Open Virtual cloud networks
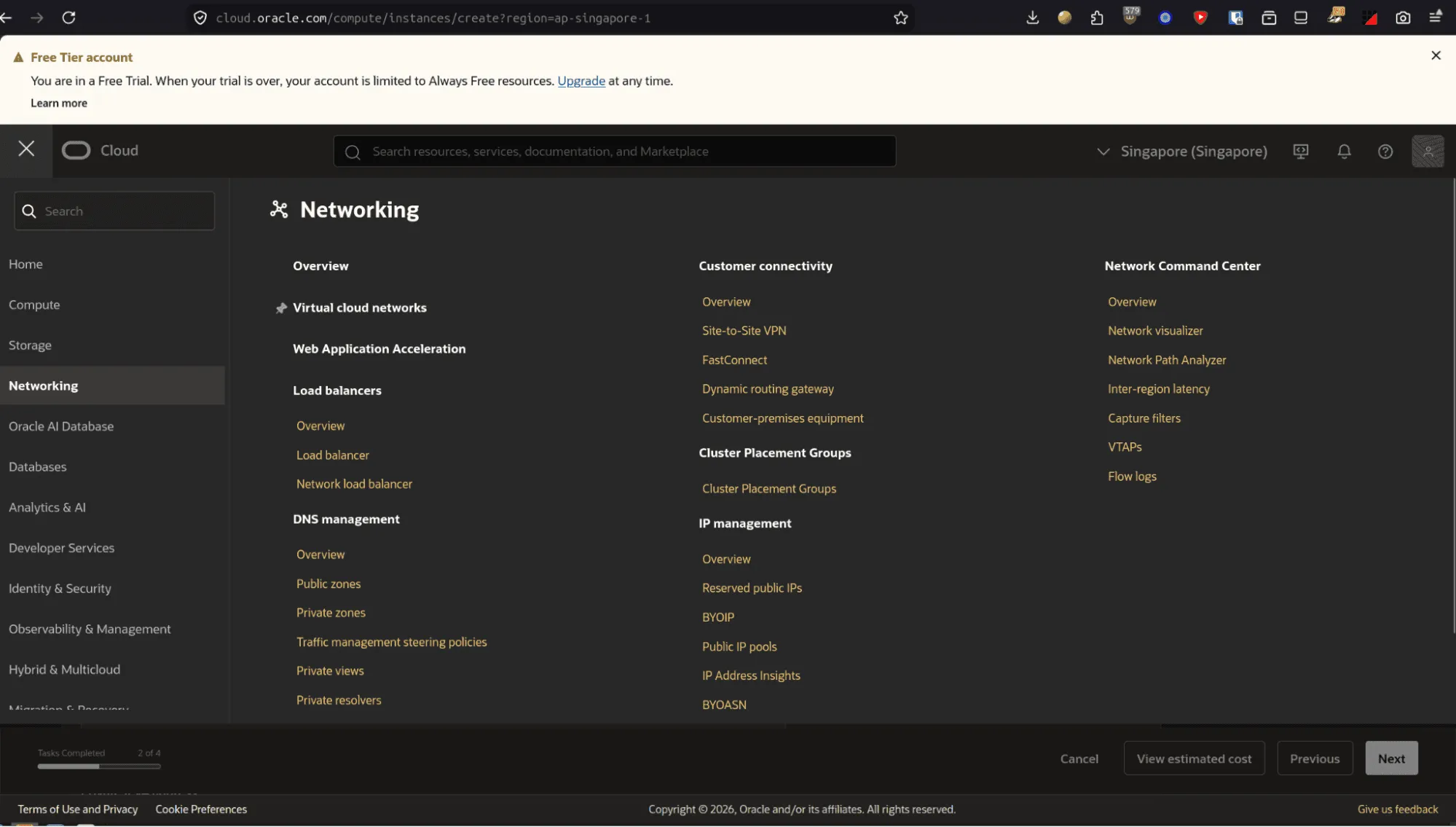 (360, 308)
